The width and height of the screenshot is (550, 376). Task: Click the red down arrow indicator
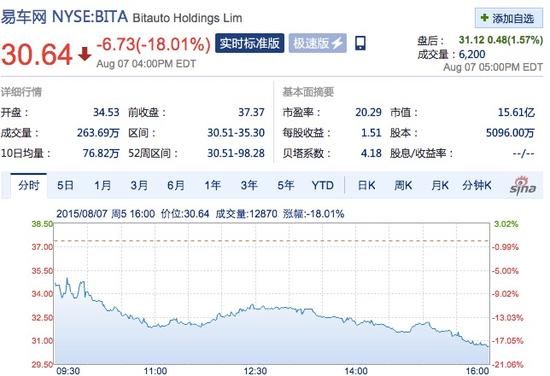click(85, 54)
